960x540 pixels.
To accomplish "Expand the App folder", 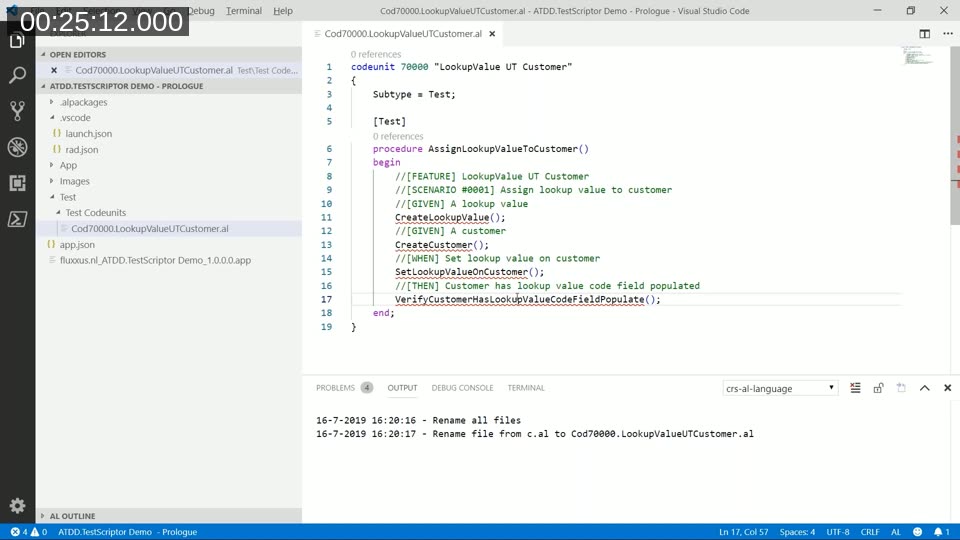I will point(68,165).
